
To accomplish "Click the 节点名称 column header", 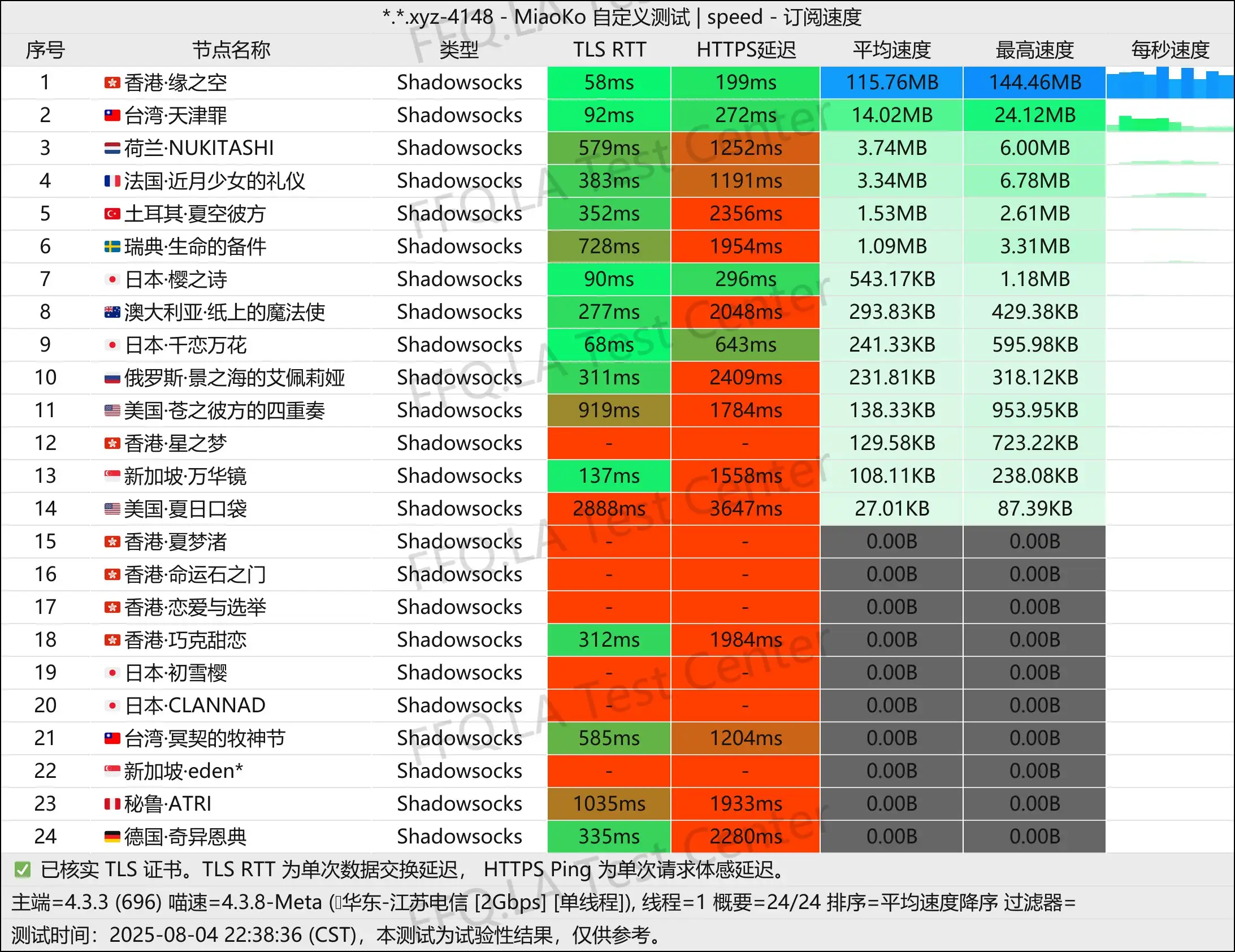I will click(x=231, y=50).
